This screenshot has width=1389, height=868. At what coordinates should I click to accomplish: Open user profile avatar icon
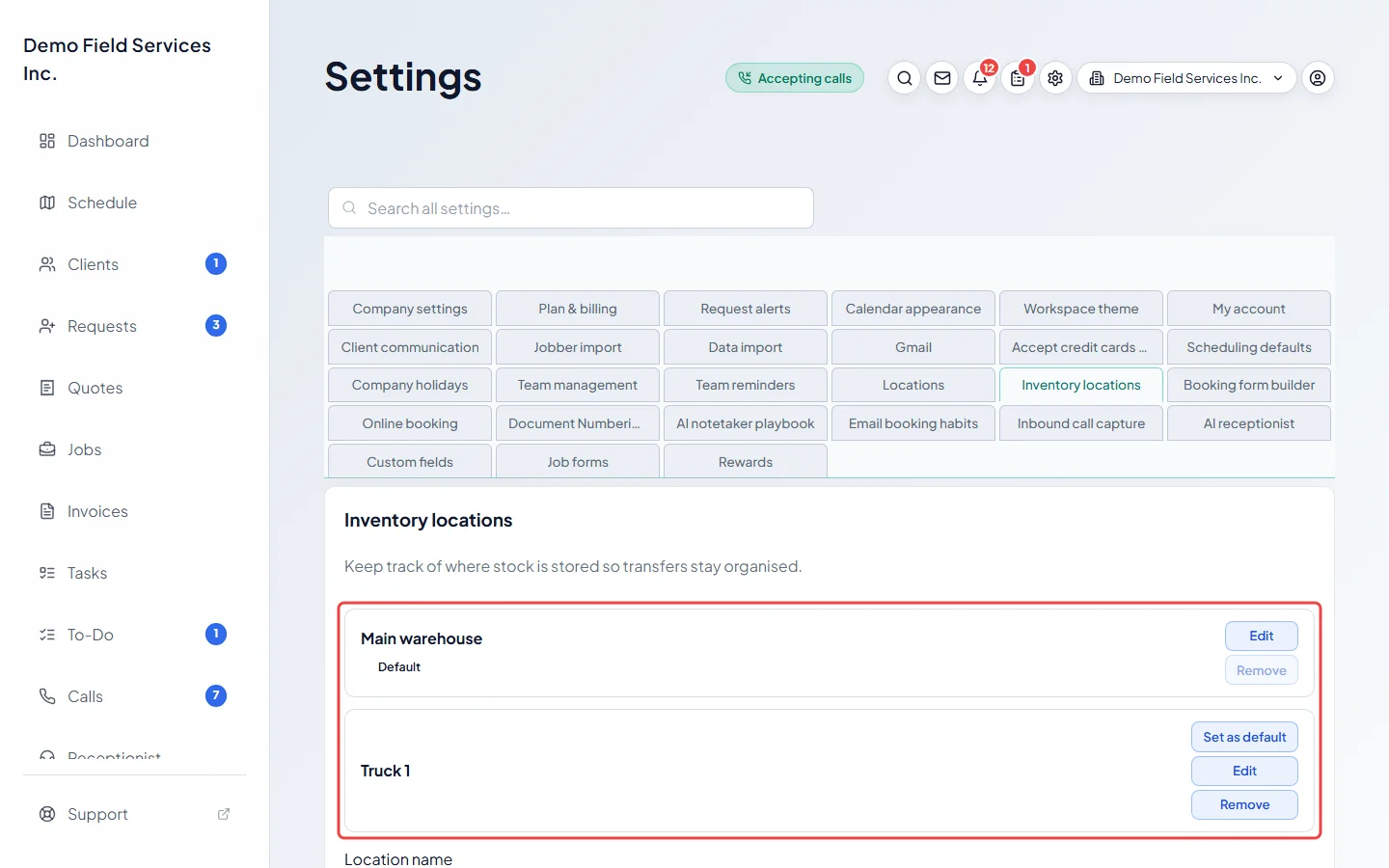[1318, 78]
